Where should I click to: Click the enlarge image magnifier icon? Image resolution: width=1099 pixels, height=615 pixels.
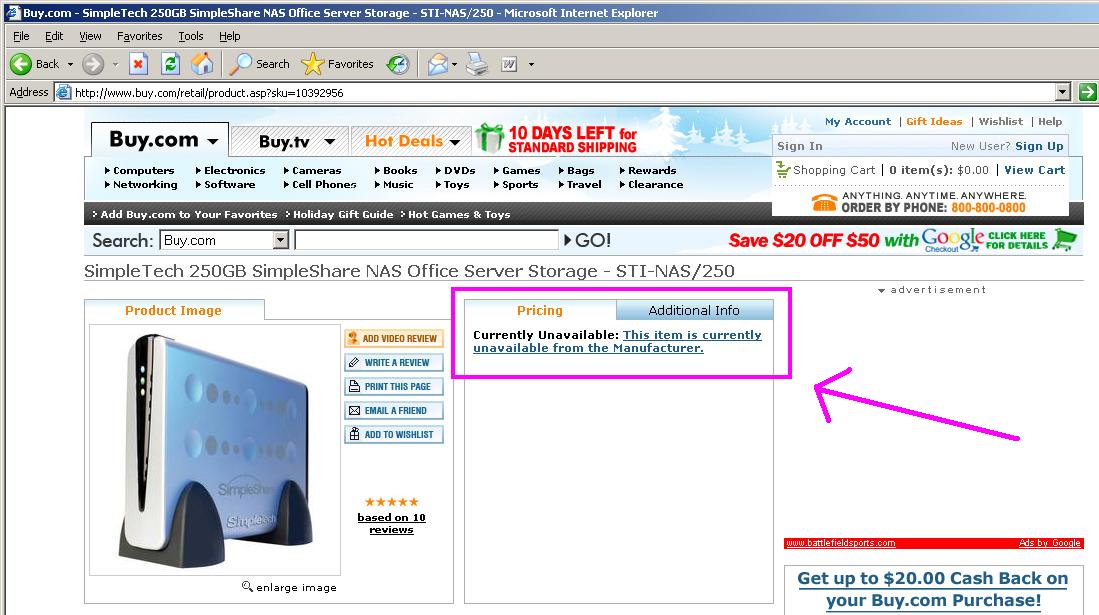[247, 586]
